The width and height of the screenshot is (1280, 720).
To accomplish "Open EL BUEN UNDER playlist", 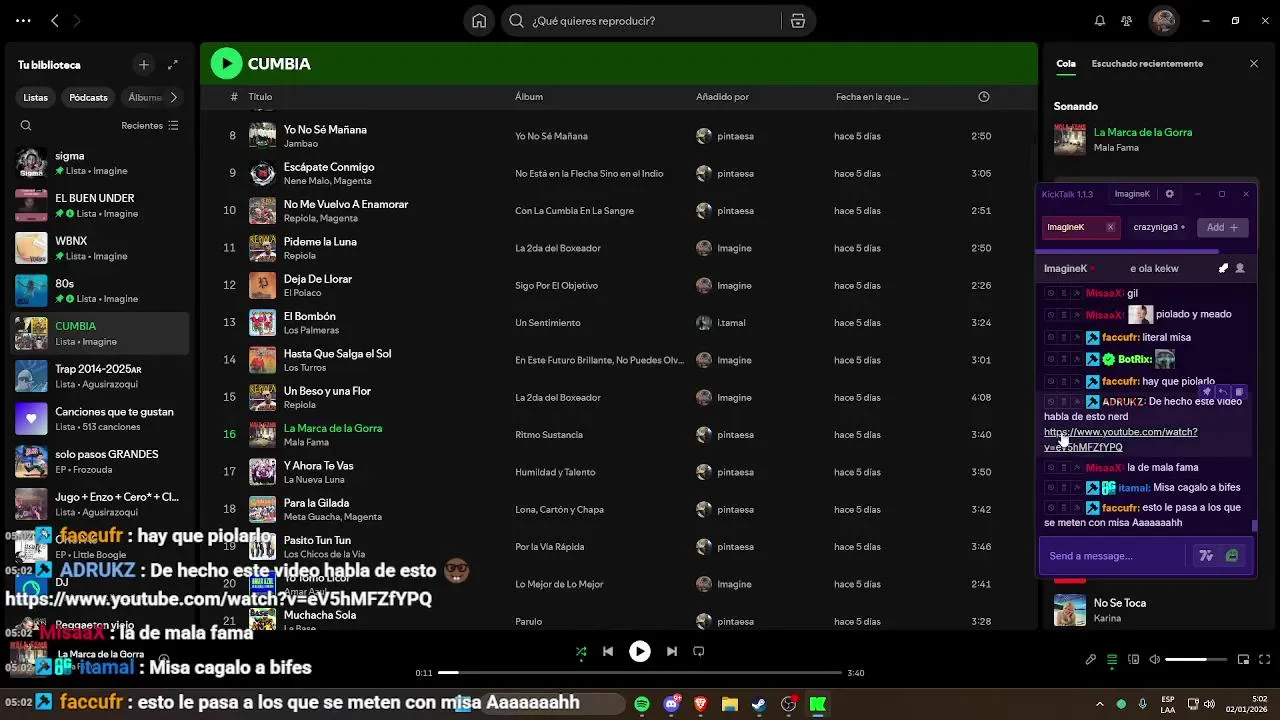I will [x=99, y=206].
